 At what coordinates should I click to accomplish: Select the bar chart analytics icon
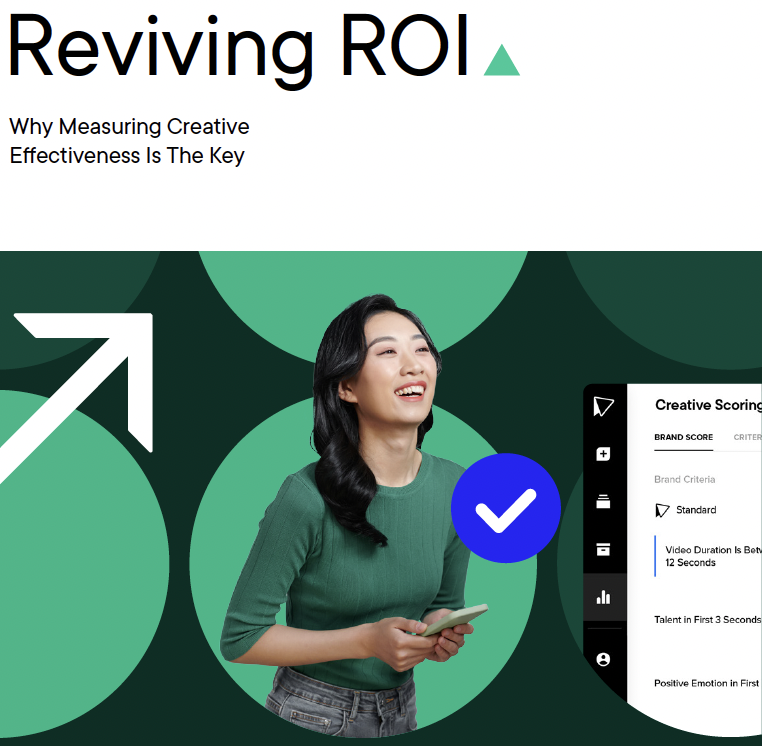(x=603, y=597)
